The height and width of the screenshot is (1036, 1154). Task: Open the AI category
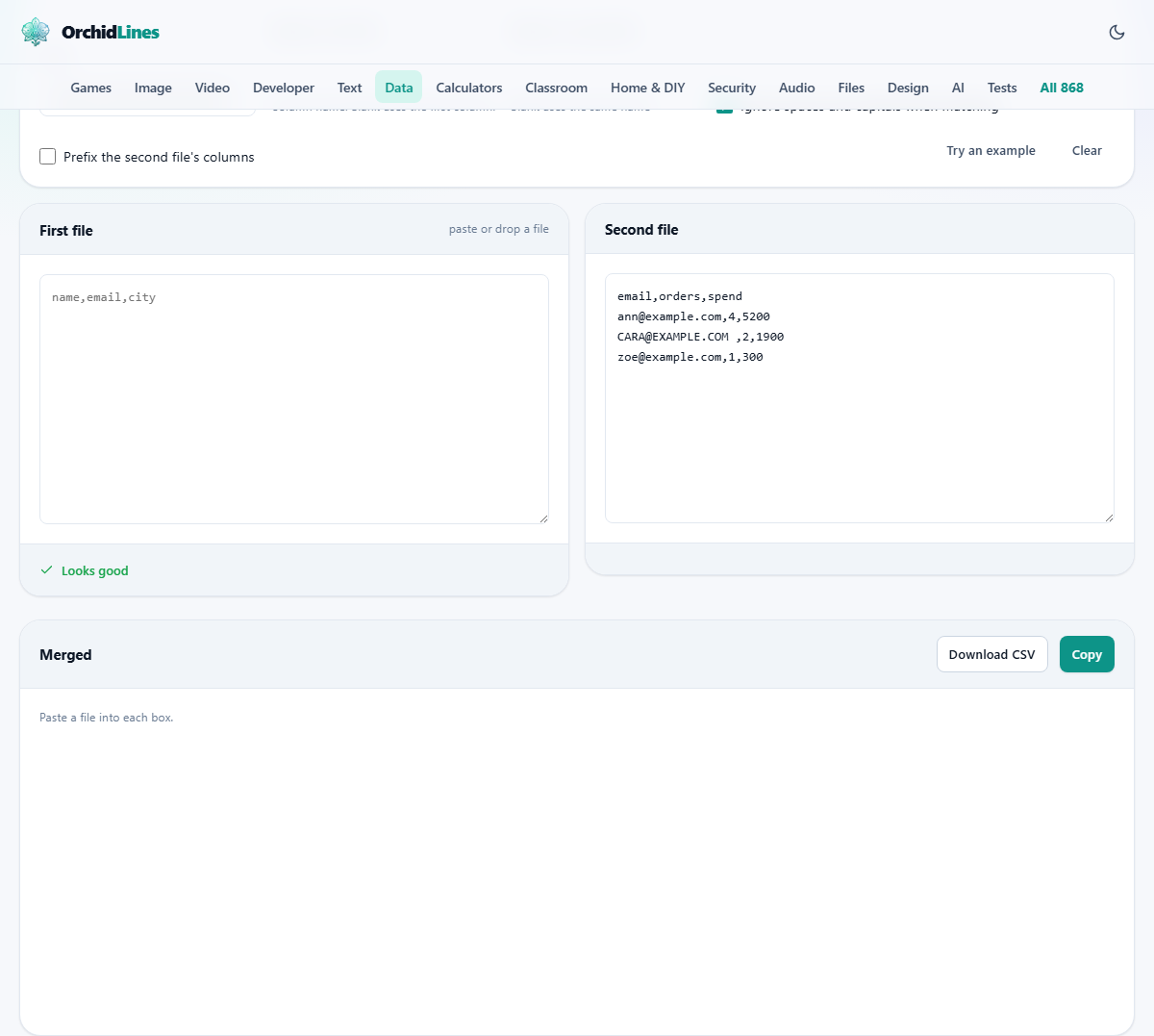[x=958, y=88]
